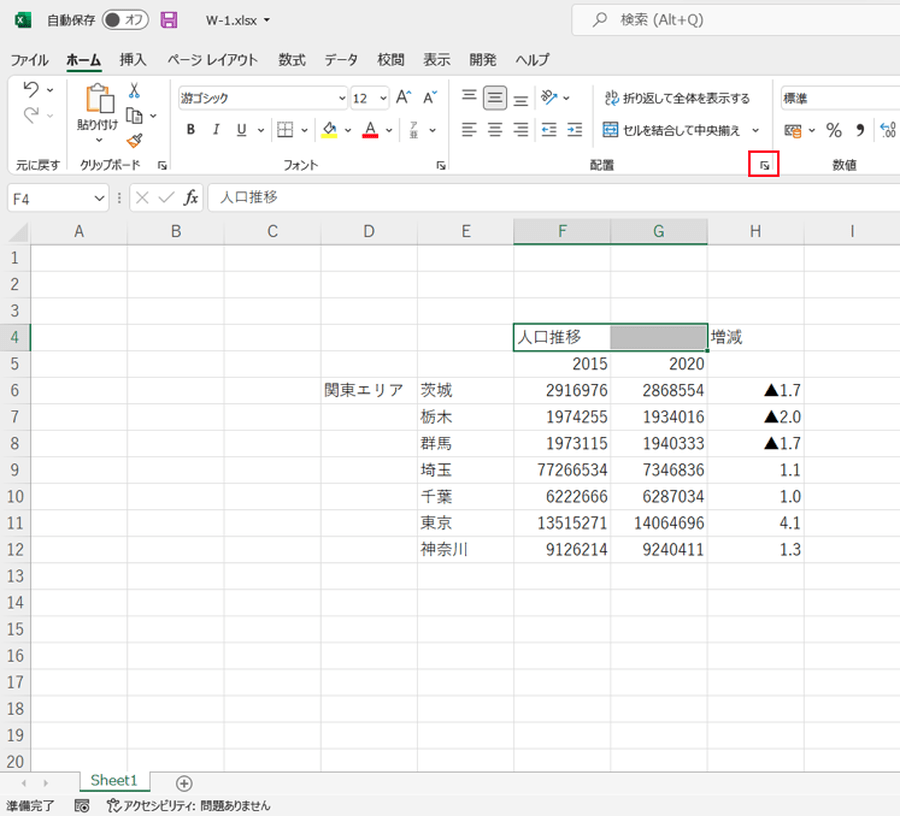Screen dimensions: 900x816
Task: Expand the Borders dropdown arrow
Action: pos(304,130)
